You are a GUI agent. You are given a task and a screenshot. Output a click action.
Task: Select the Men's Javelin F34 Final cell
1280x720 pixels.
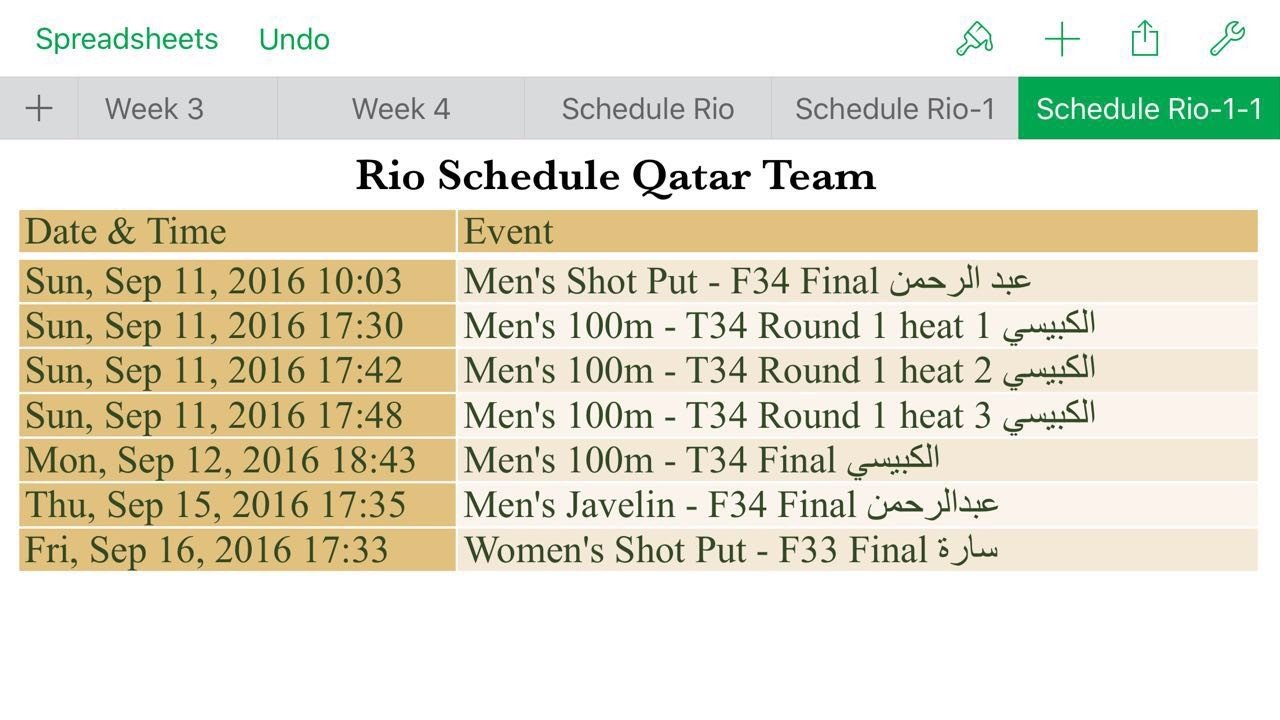pyautogui.click(x=858, y=505)
